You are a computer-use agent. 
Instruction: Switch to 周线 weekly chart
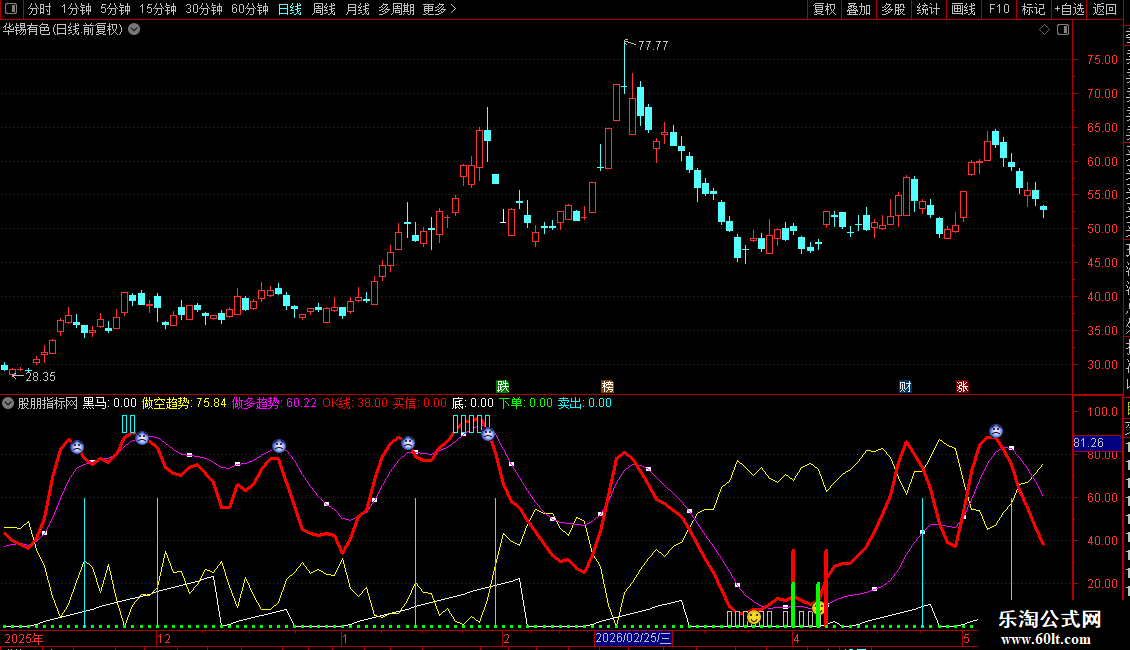324,9
